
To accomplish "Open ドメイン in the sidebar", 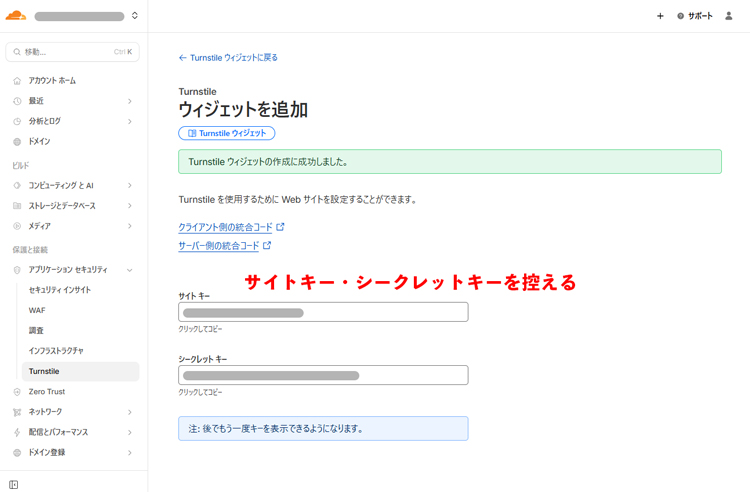I will point(39,142).
